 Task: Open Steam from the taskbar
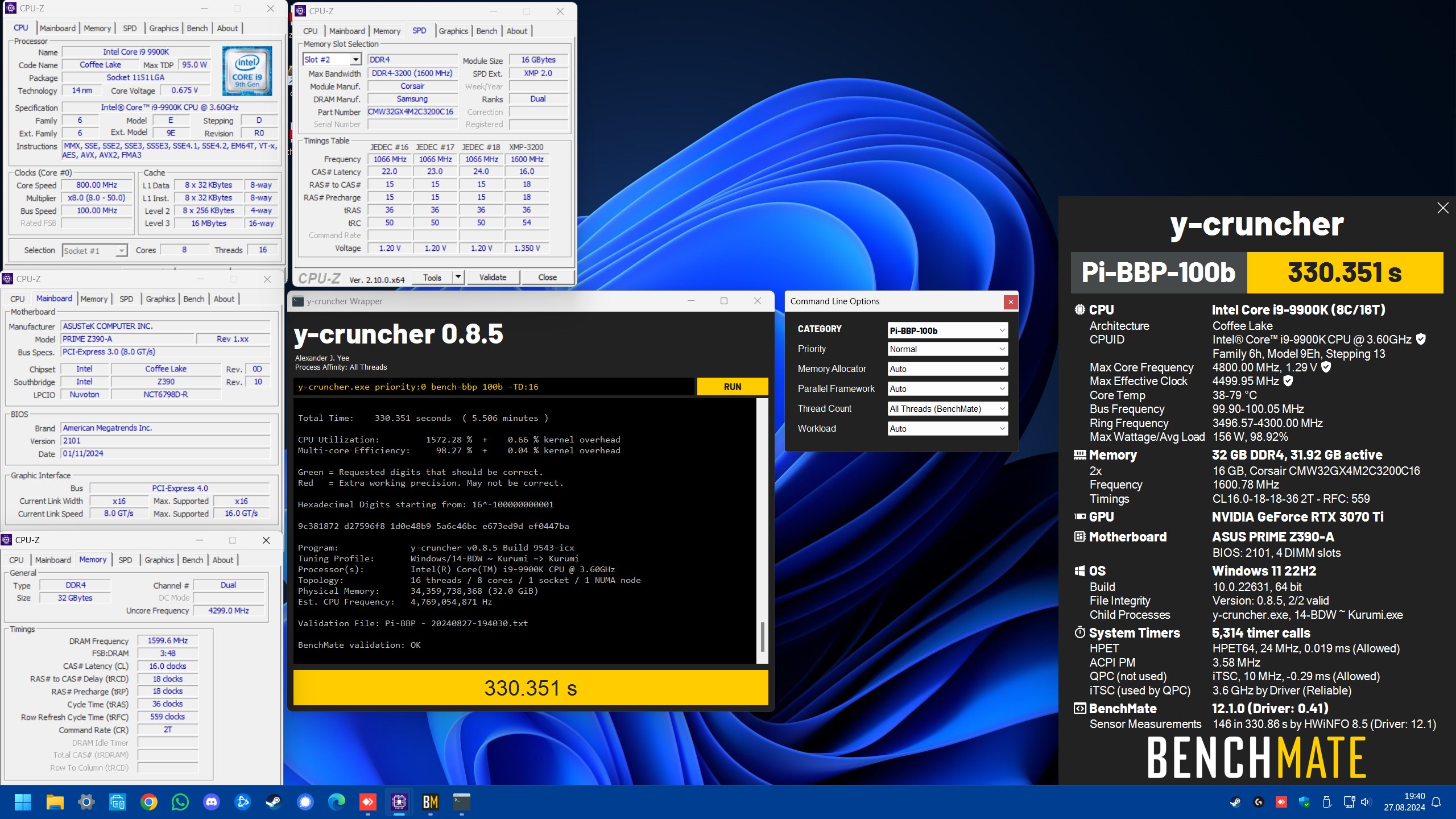274,802
